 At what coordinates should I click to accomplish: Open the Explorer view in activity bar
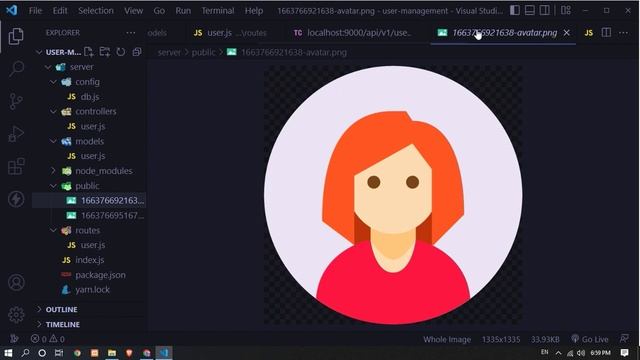[16, 36]
